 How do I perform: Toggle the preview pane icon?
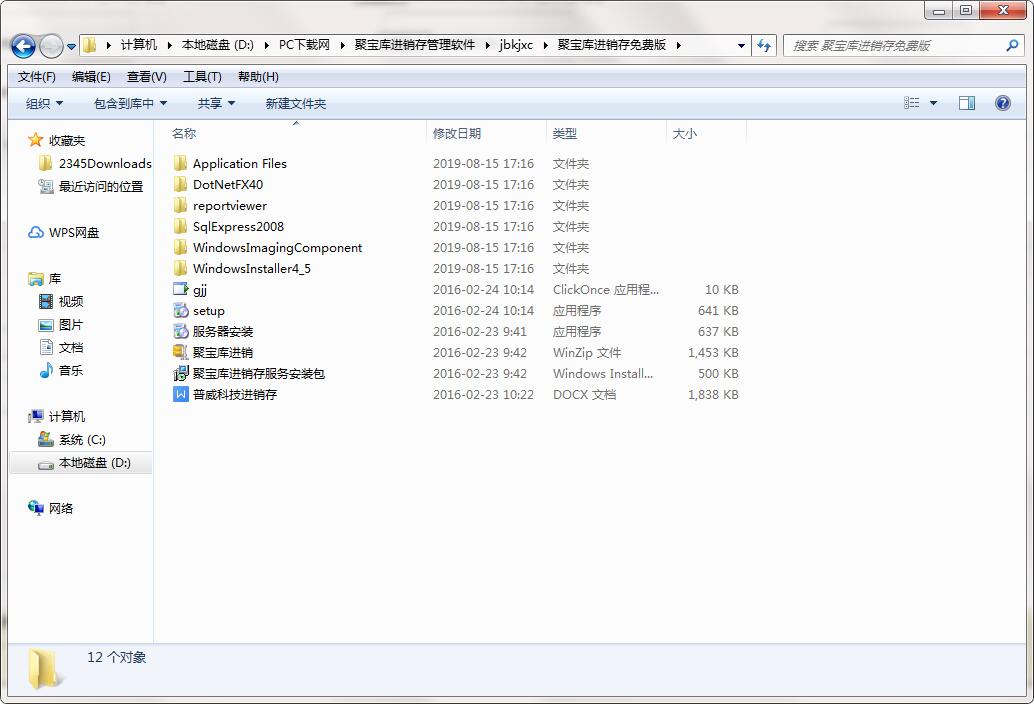tap(967, 103)
